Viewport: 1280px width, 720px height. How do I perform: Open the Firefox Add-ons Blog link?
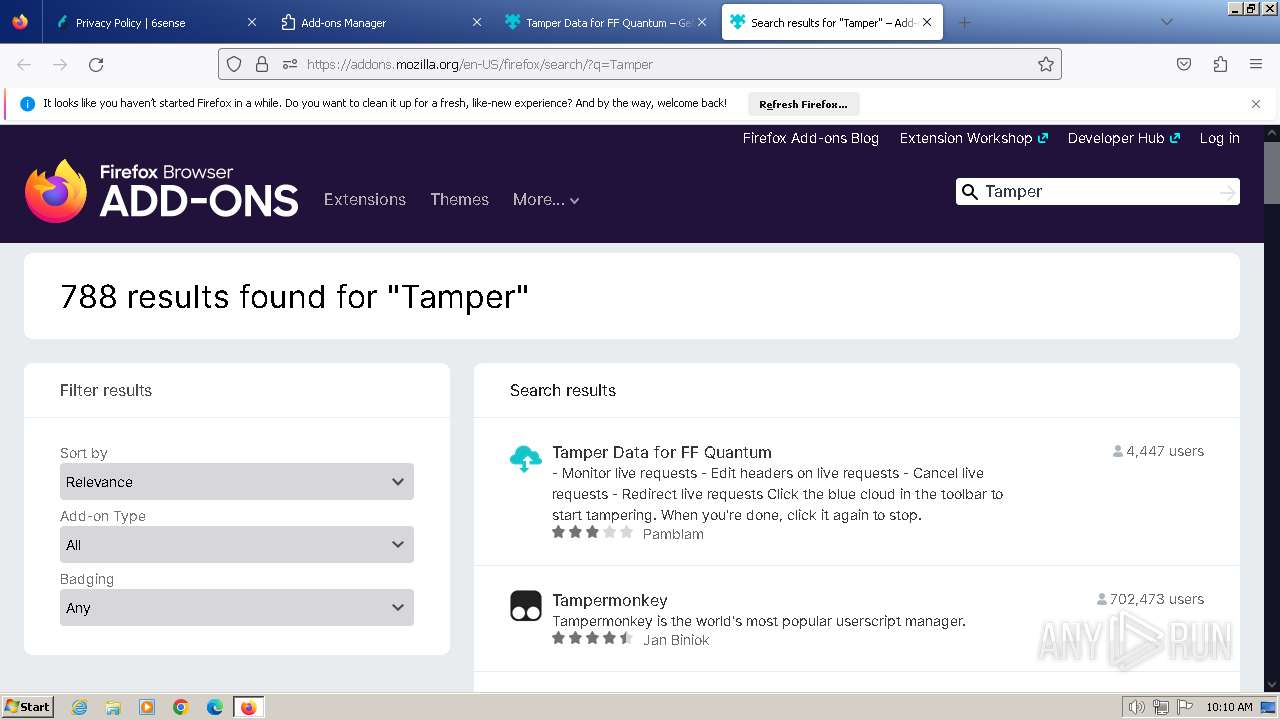tap(811, 138)
